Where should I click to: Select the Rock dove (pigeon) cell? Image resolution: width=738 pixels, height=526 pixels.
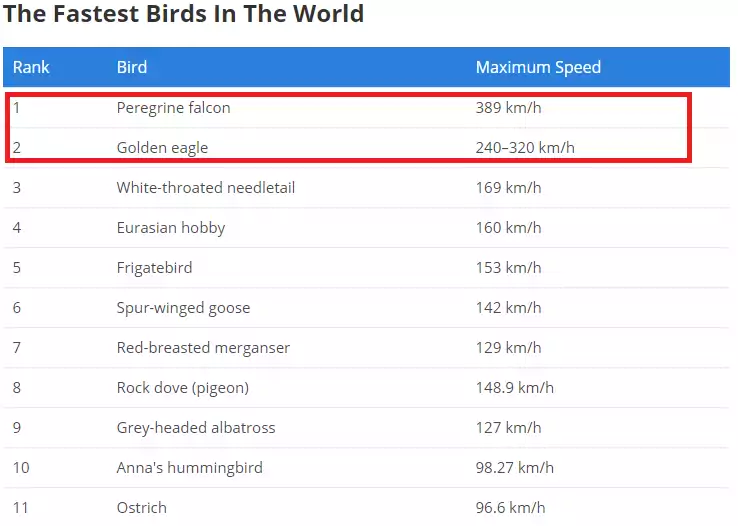pos(183,388)
